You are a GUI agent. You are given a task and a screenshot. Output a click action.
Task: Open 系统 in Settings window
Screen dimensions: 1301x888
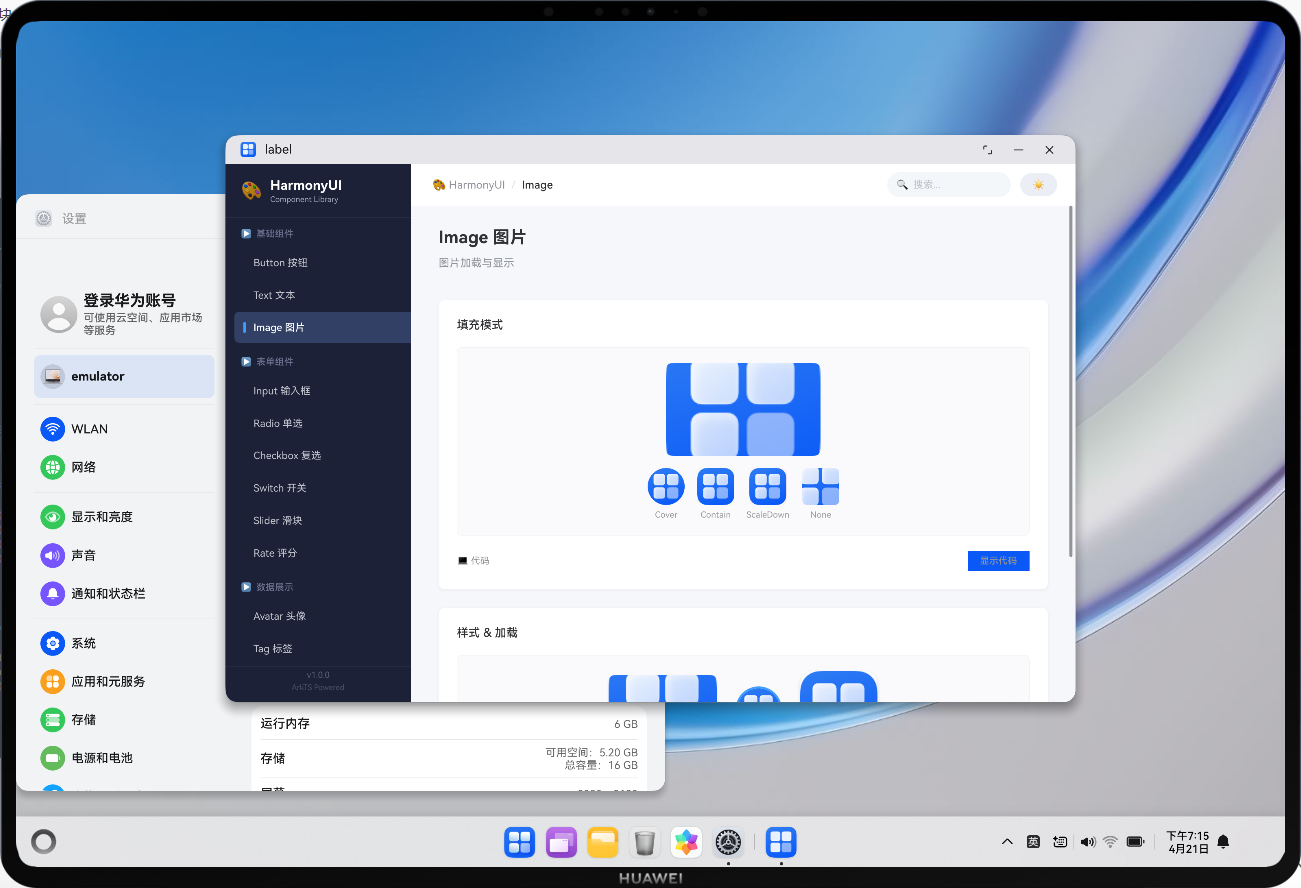point(124,643)
